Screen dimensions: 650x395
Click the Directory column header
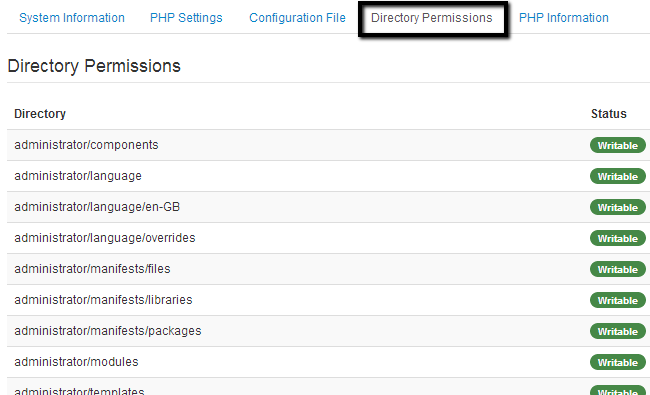click(x=40, y=114)
